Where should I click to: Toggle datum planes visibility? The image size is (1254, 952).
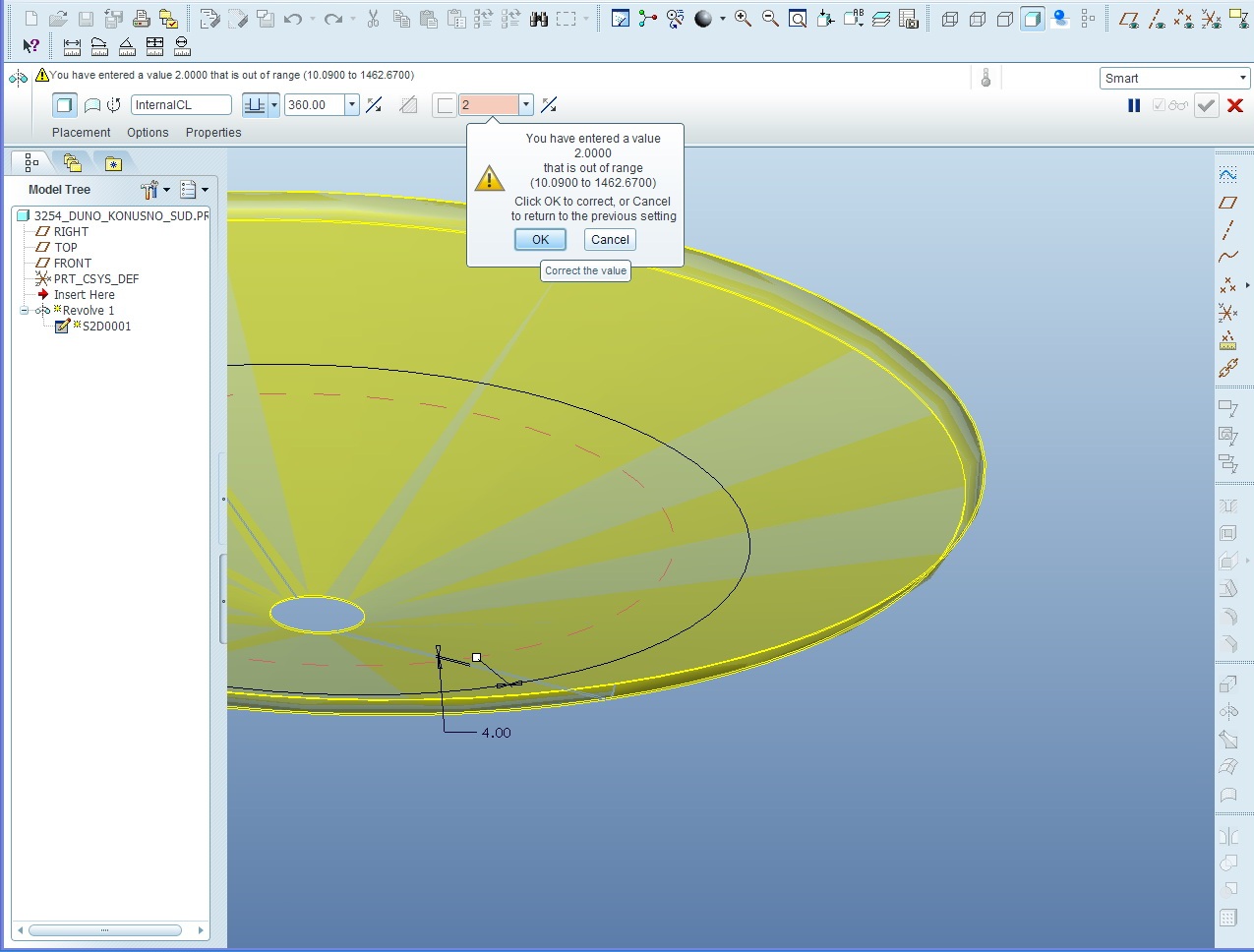1129,19
